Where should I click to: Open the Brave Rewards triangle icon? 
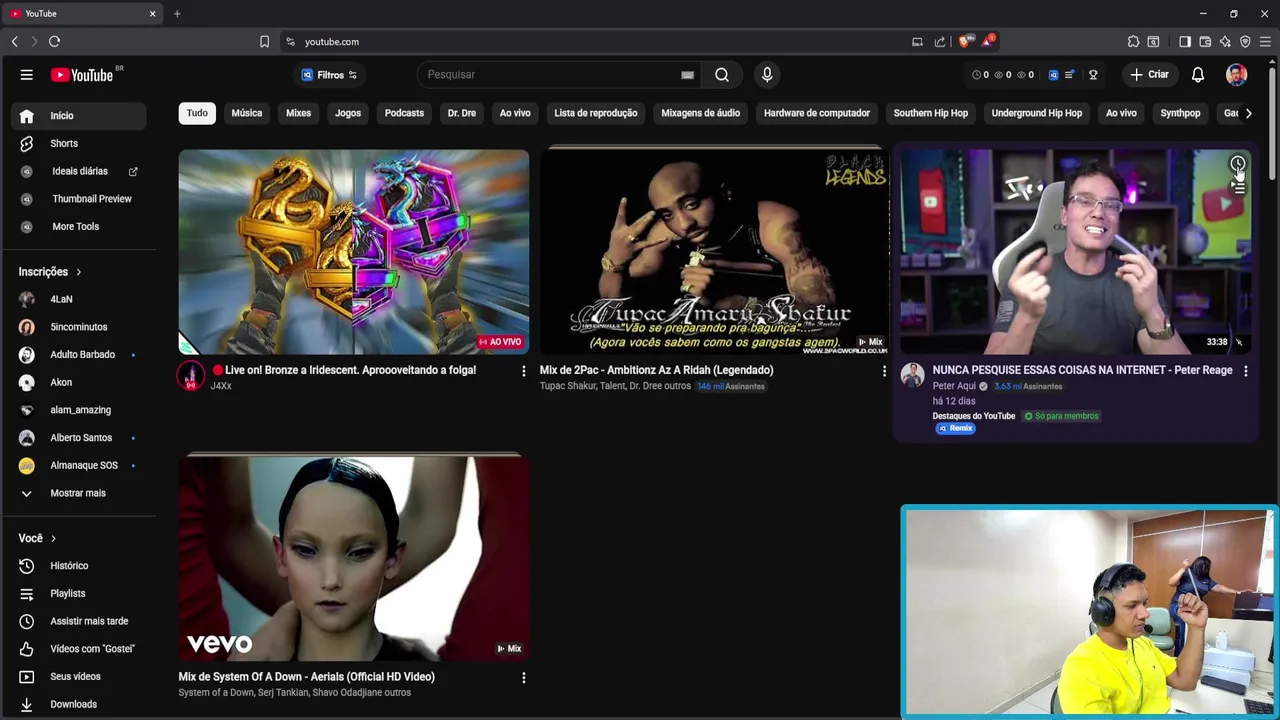(988, 42)
